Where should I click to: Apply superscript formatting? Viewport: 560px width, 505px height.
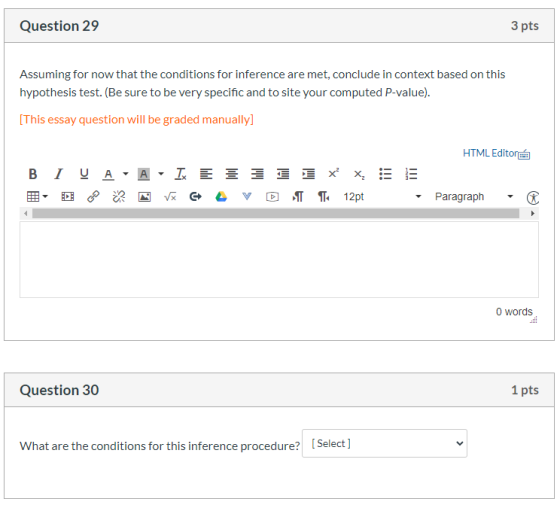click(x=334, y=173)
